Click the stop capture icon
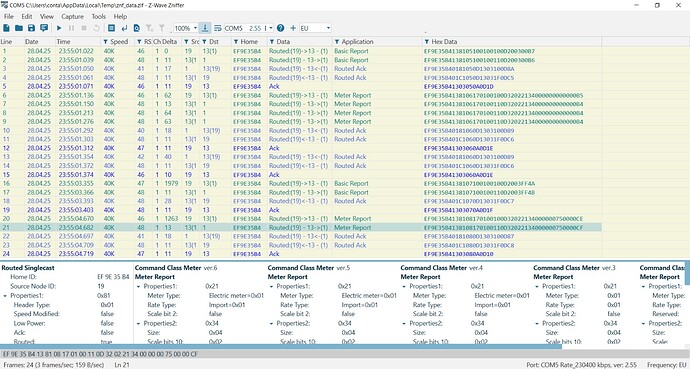 pyautogui.click(x=84, y=28)
